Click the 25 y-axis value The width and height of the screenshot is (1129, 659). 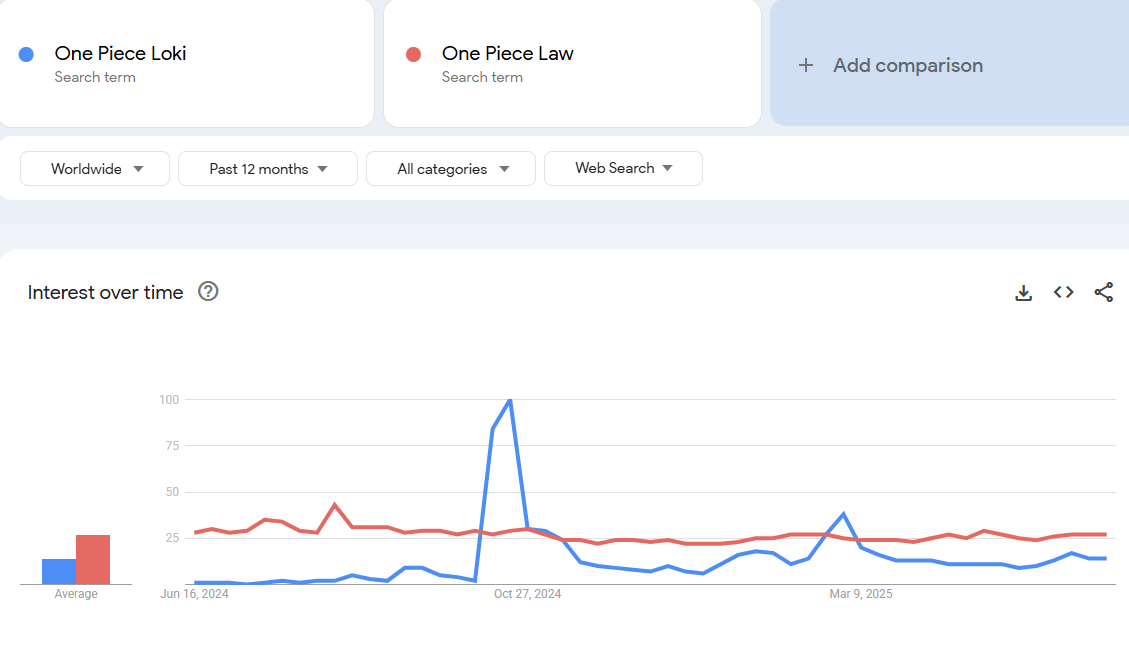coord(172,538)
